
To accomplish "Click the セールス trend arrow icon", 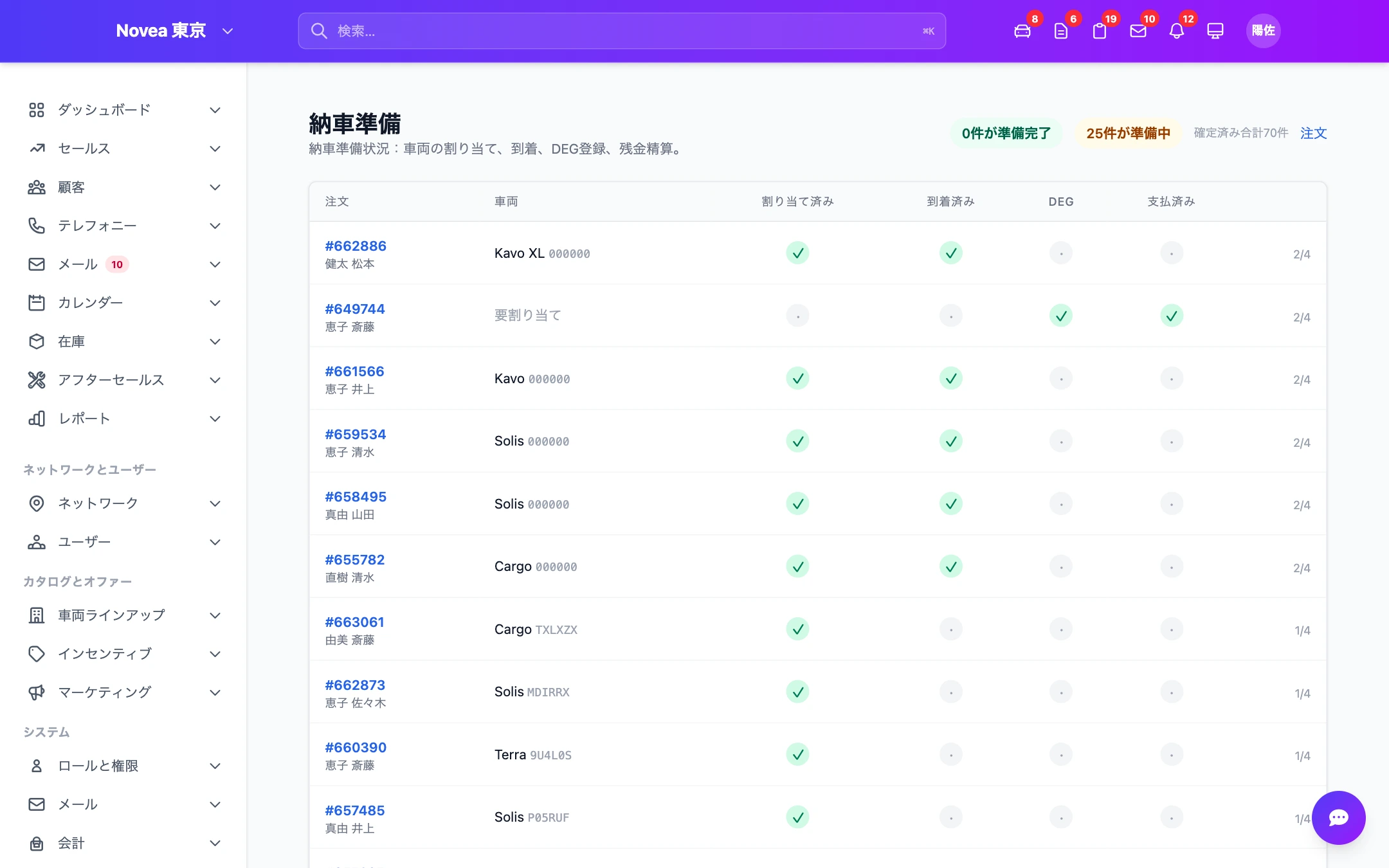I will tap(37, 149).
